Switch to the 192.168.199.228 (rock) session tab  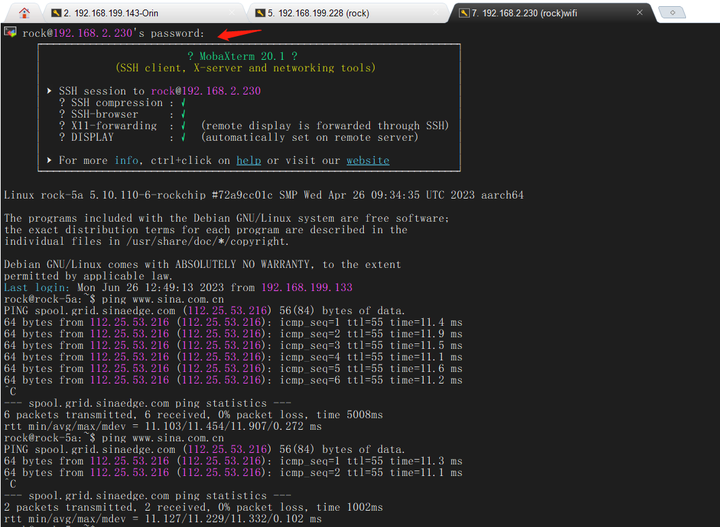pyautogui.click(x=349, y=13)
